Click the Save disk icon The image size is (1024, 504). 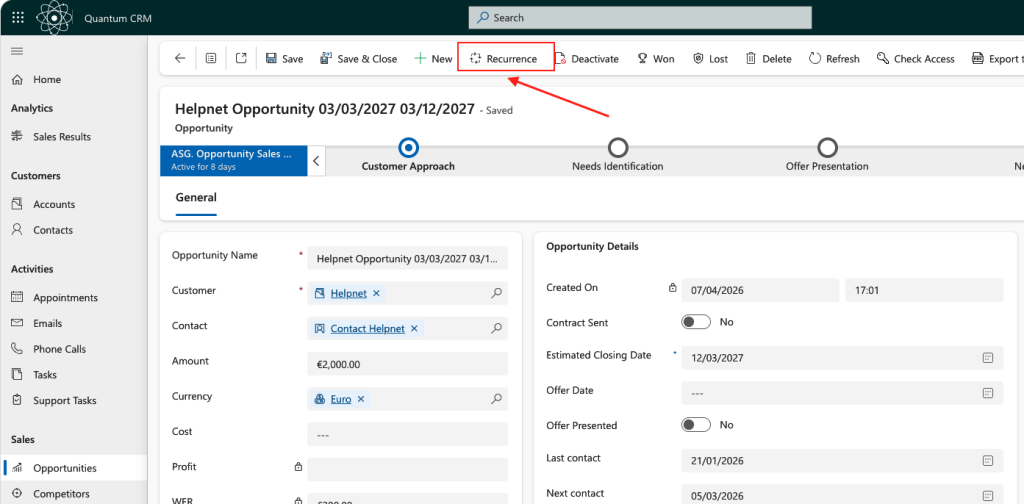[272, 59]
